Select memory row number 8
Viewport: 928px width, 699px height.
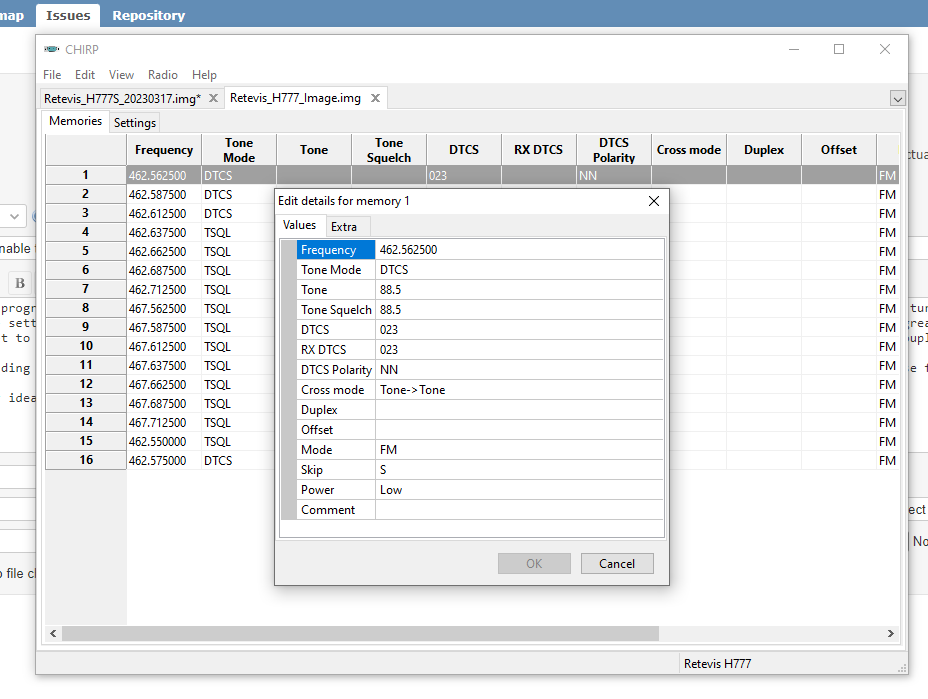(86, 308)
